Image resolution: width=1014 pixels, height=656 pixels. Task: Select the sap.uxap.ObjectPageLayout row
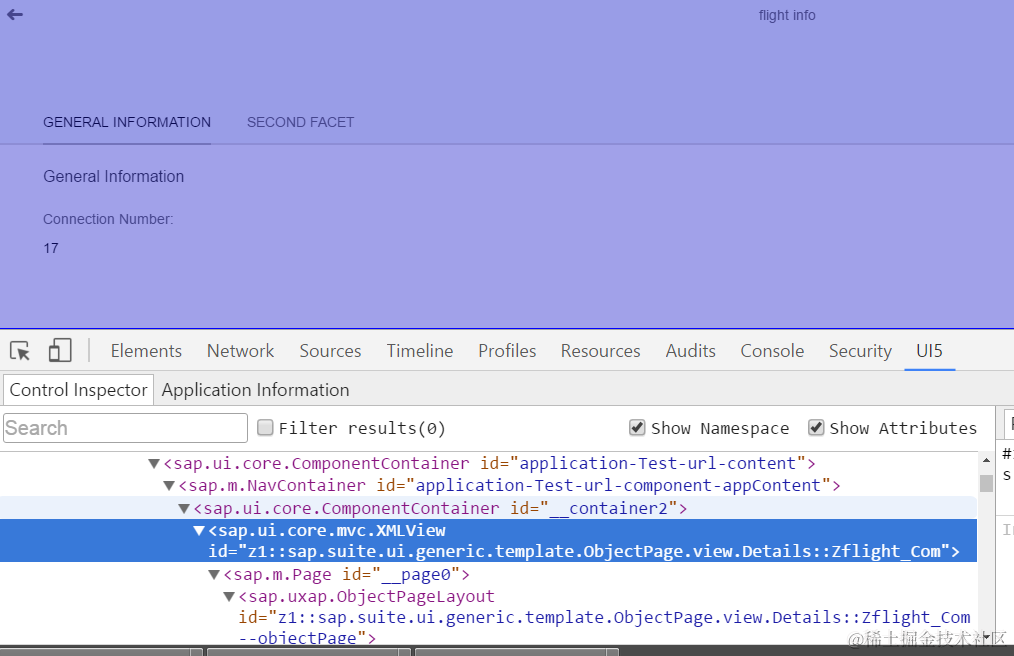point(488,616)
